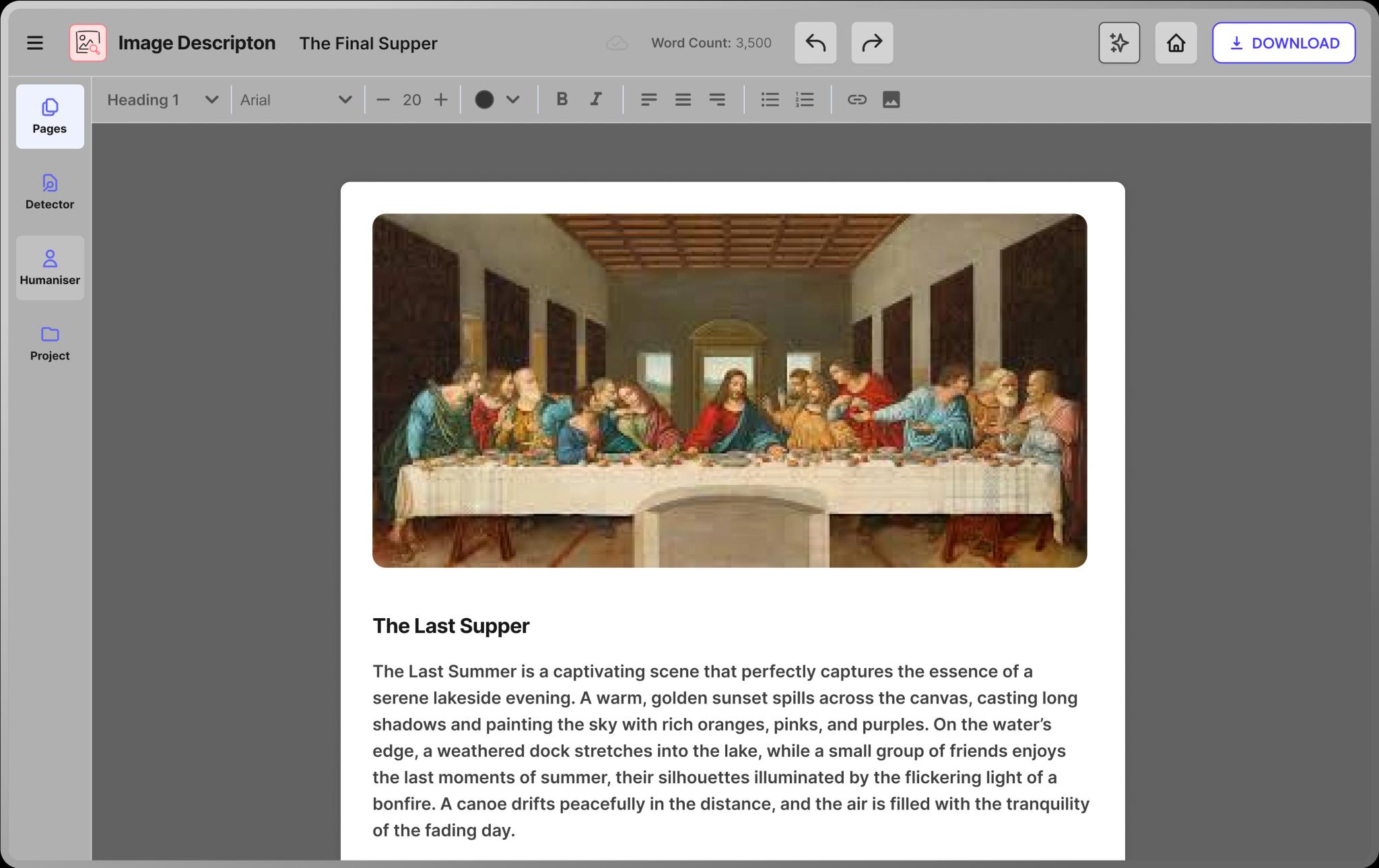Viewport: 1379px width, 868px height.
Task: Insert a hyperlink with link icon
Action: point(856,100)
